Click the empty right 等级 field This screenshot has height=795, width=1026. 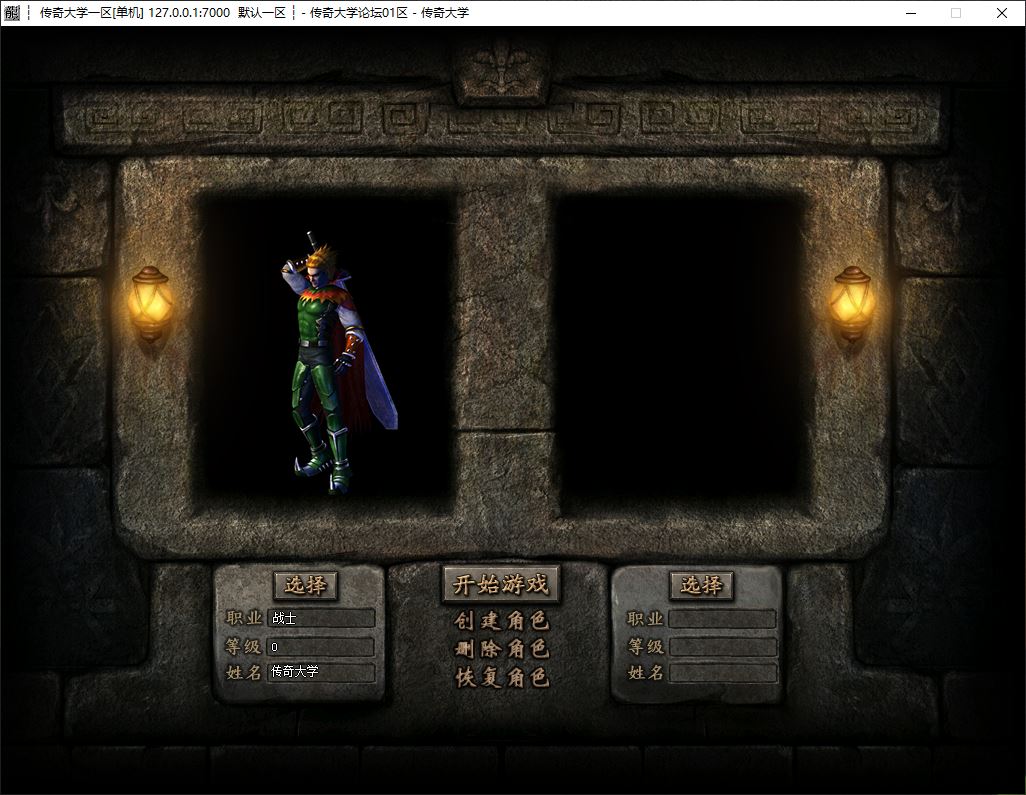point(722,647)
